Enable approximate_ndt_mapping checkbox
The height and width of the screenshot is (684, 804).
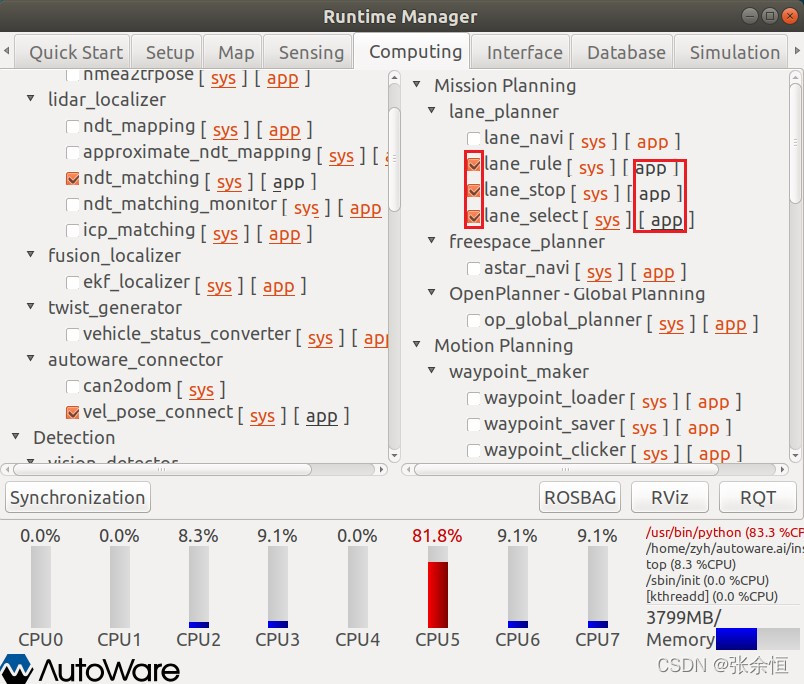[73, 153]
